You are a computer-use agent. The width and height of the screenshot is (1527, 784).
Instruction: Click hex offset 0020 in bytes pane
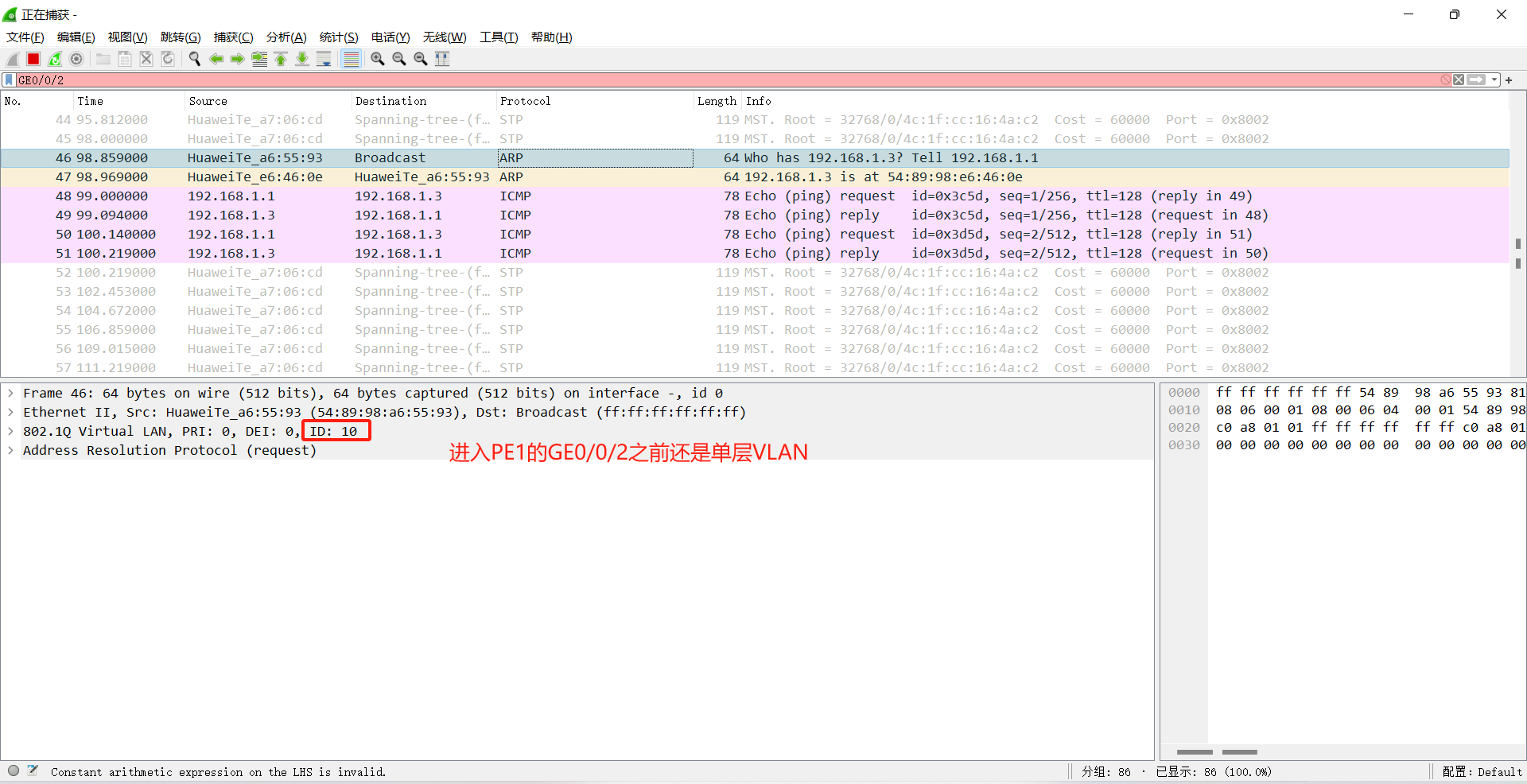click(x=1184, y=428)
